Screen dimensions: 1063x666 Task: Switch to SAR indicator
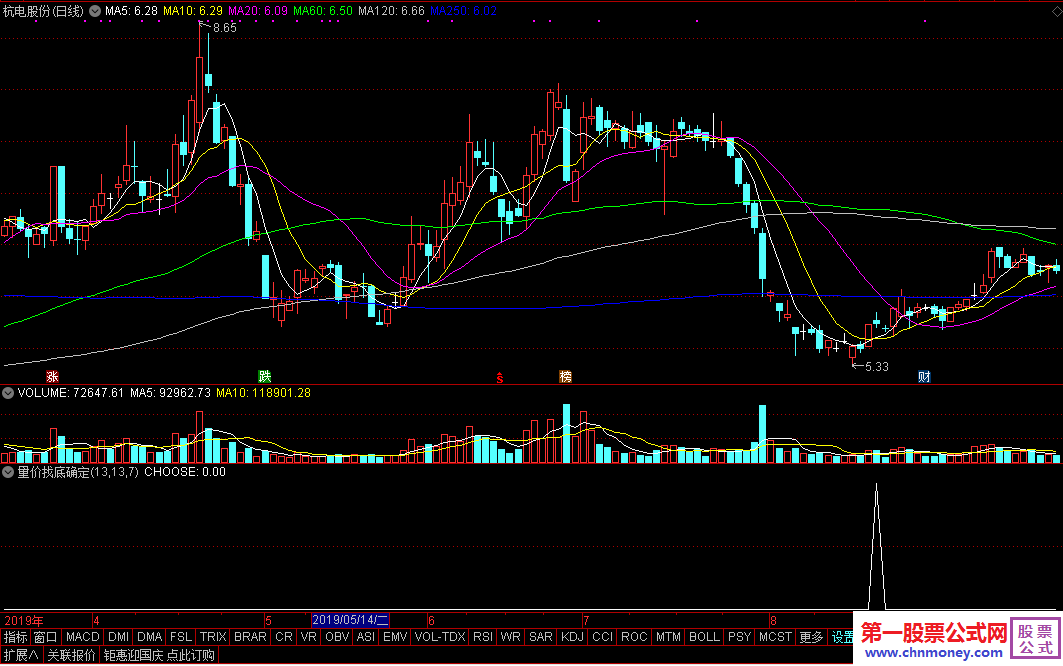(541, 637)
